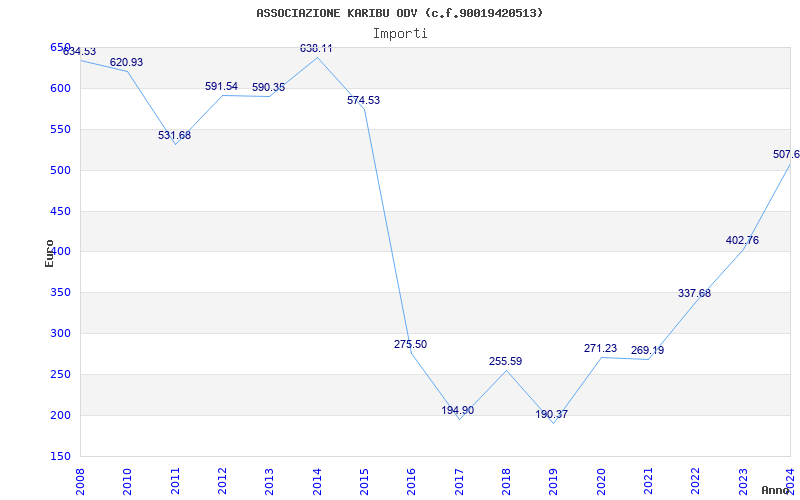Click the 271.23 data label
Viewport: 800px width, 500px height.
click(x=600, y=348)
